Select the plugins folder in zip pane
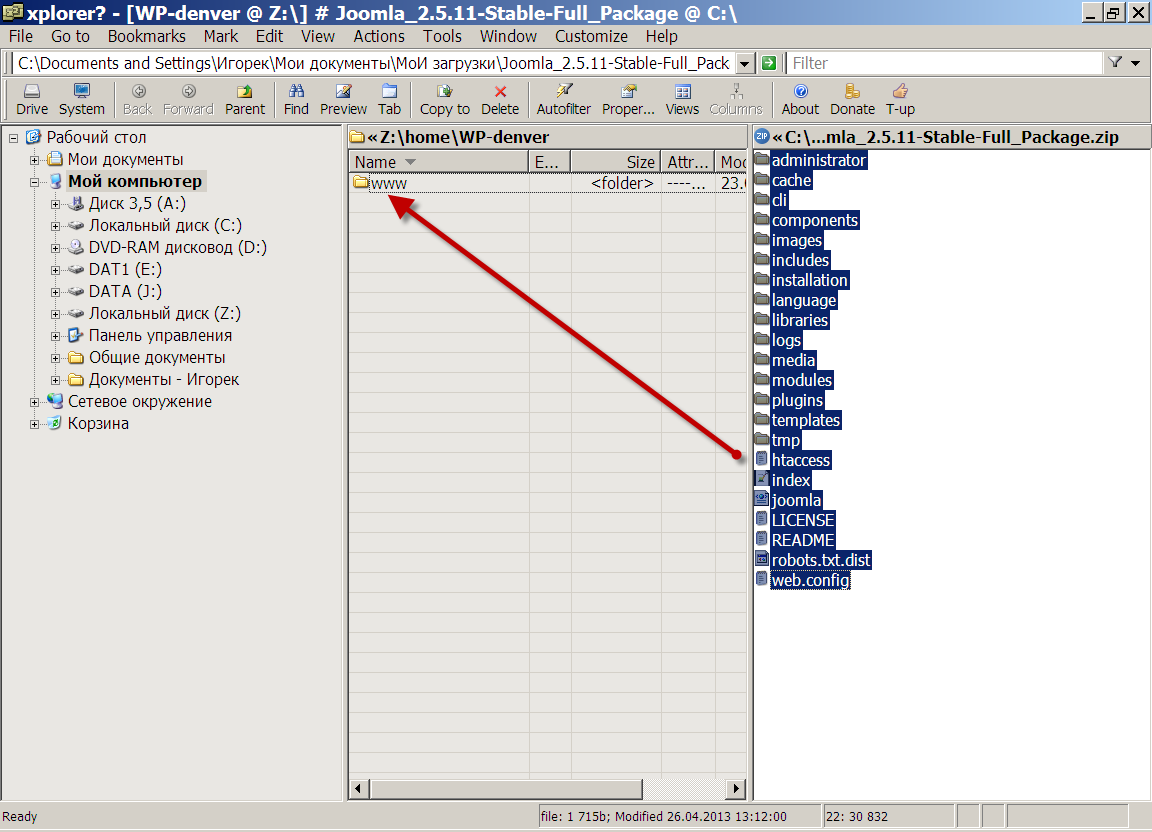 797,400
